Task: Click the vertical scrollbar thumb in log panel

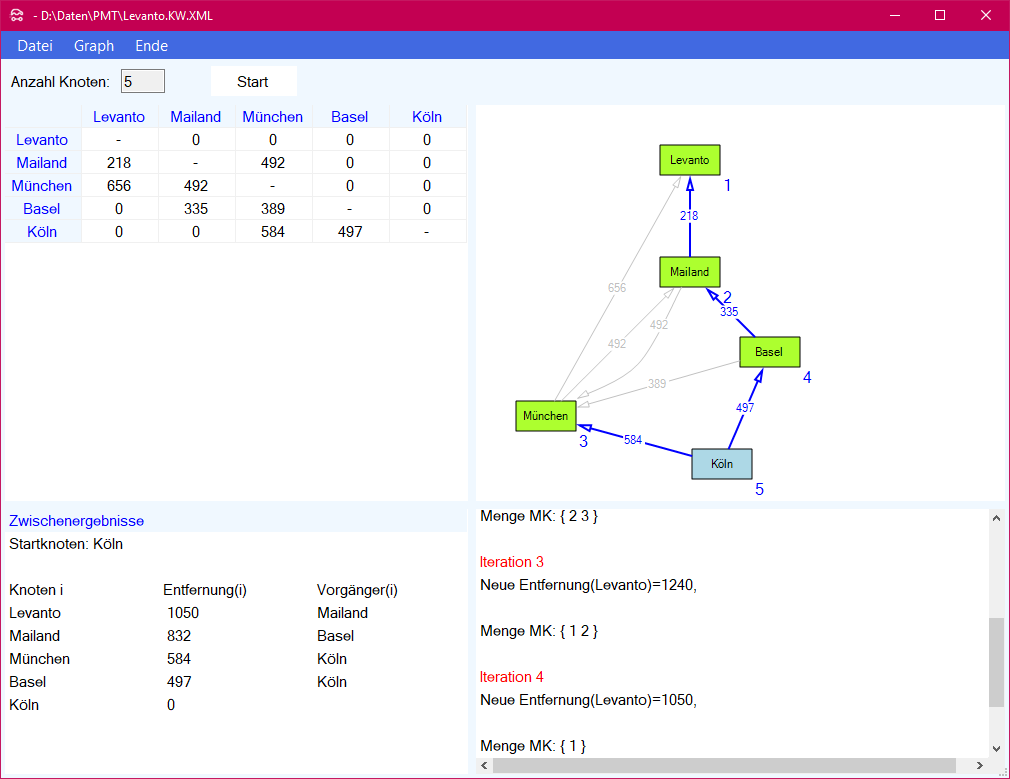Action: [996, 662]
